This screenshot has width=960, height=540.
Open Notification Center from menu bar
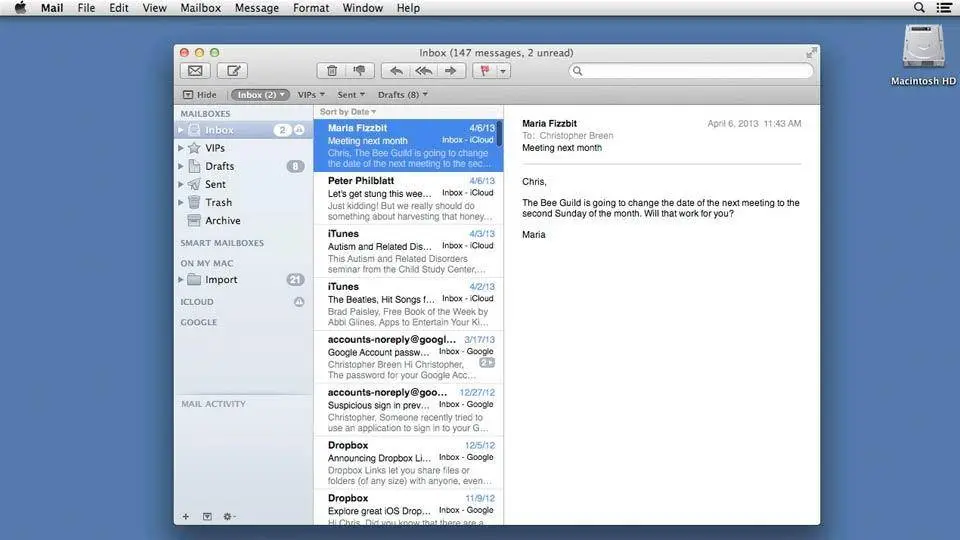945,8
